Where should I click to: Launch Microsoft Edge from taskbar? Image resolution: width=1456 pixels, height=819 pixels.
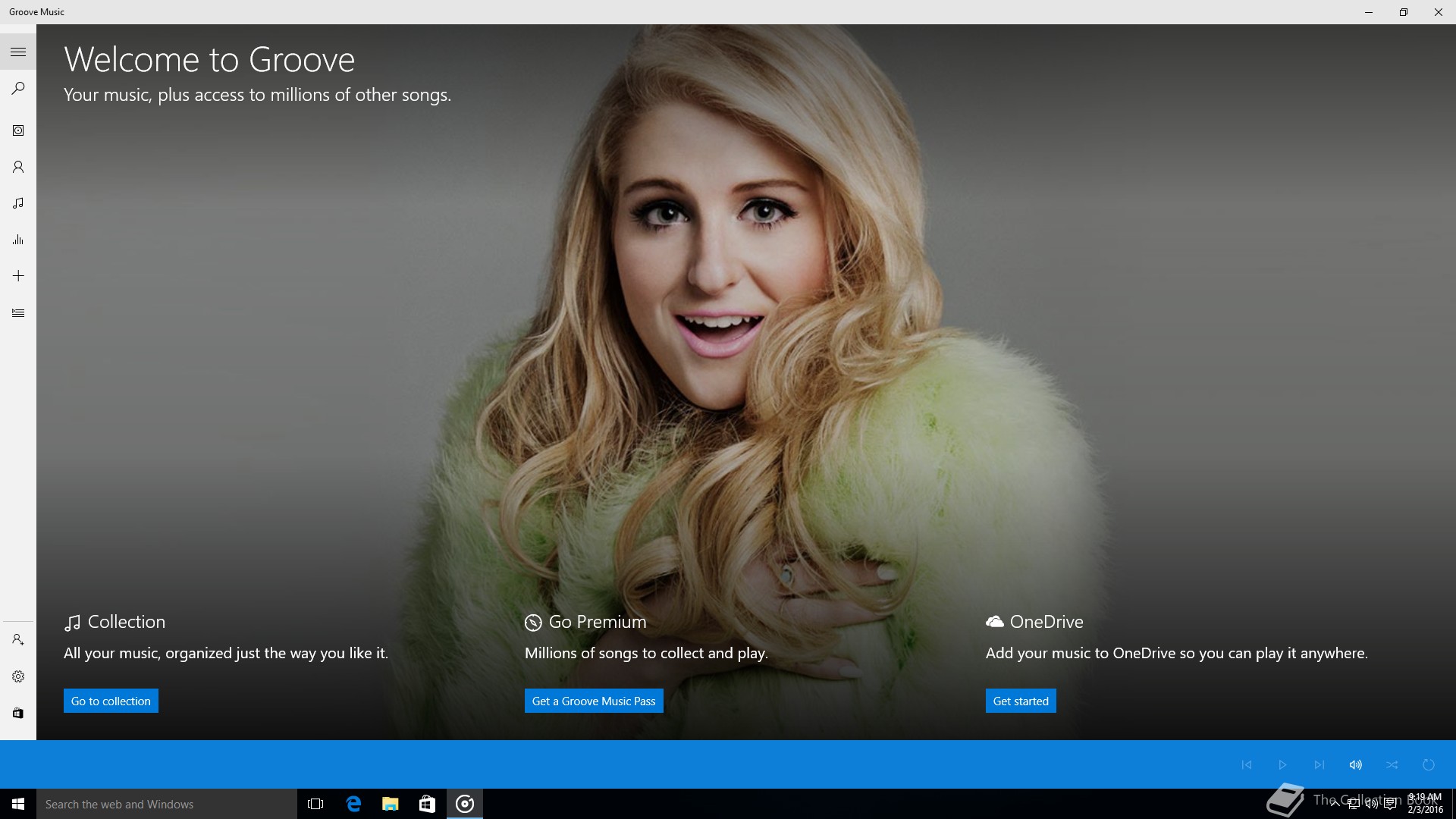[353, 804]
